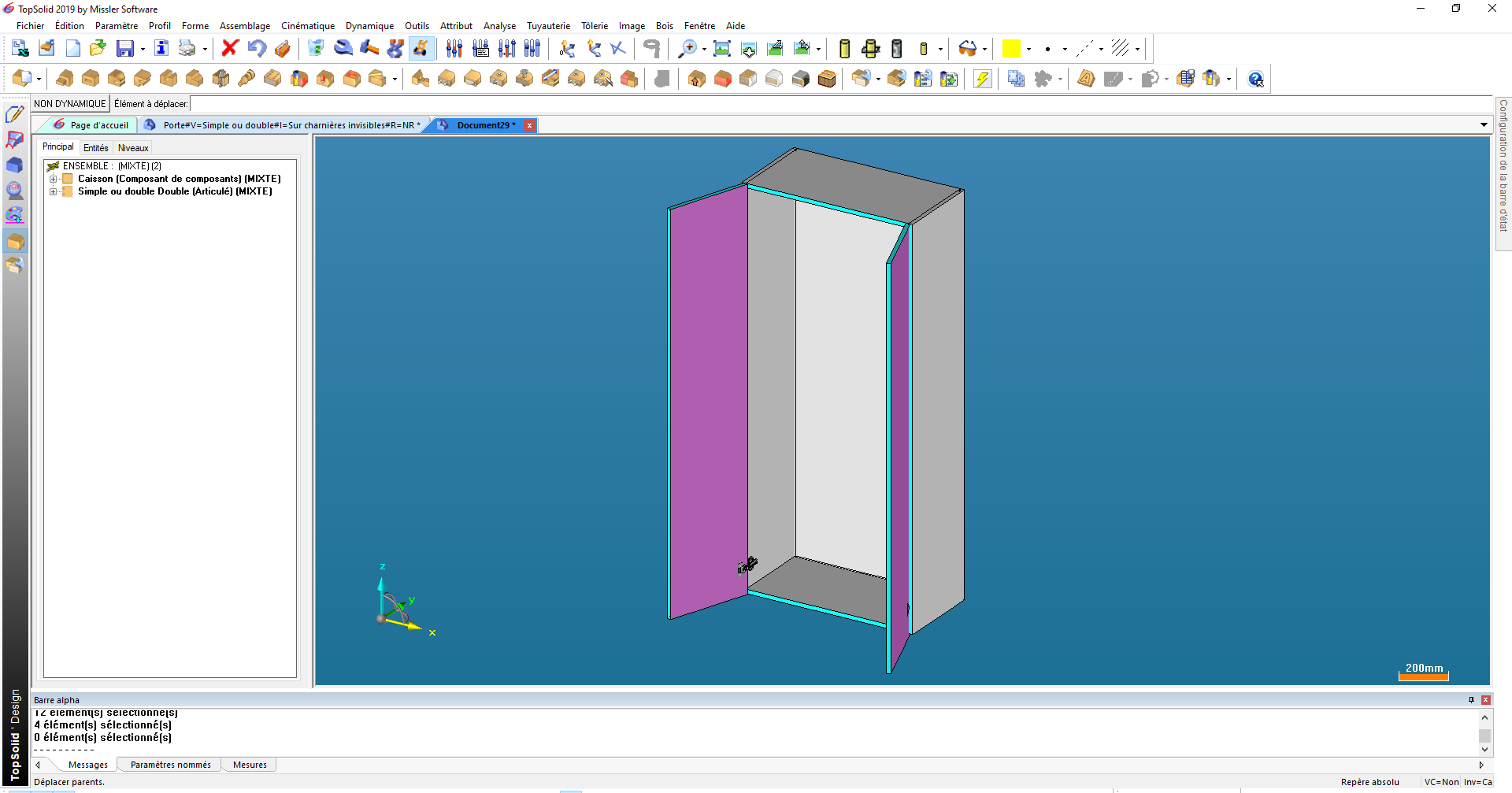The image size is (1512, 793).
Task: Switch to the Niveaux tab
Action: click(x=133, y=148)
